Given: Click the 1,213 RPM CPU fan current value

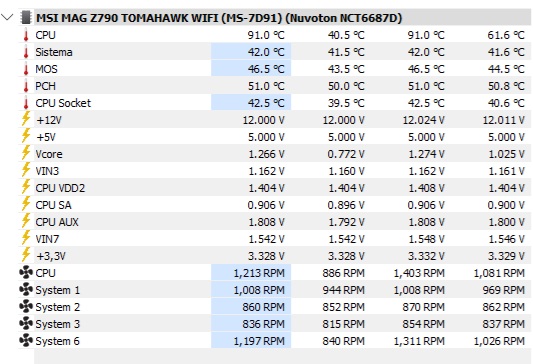Looking at the screenshot, I should (259, 273).
